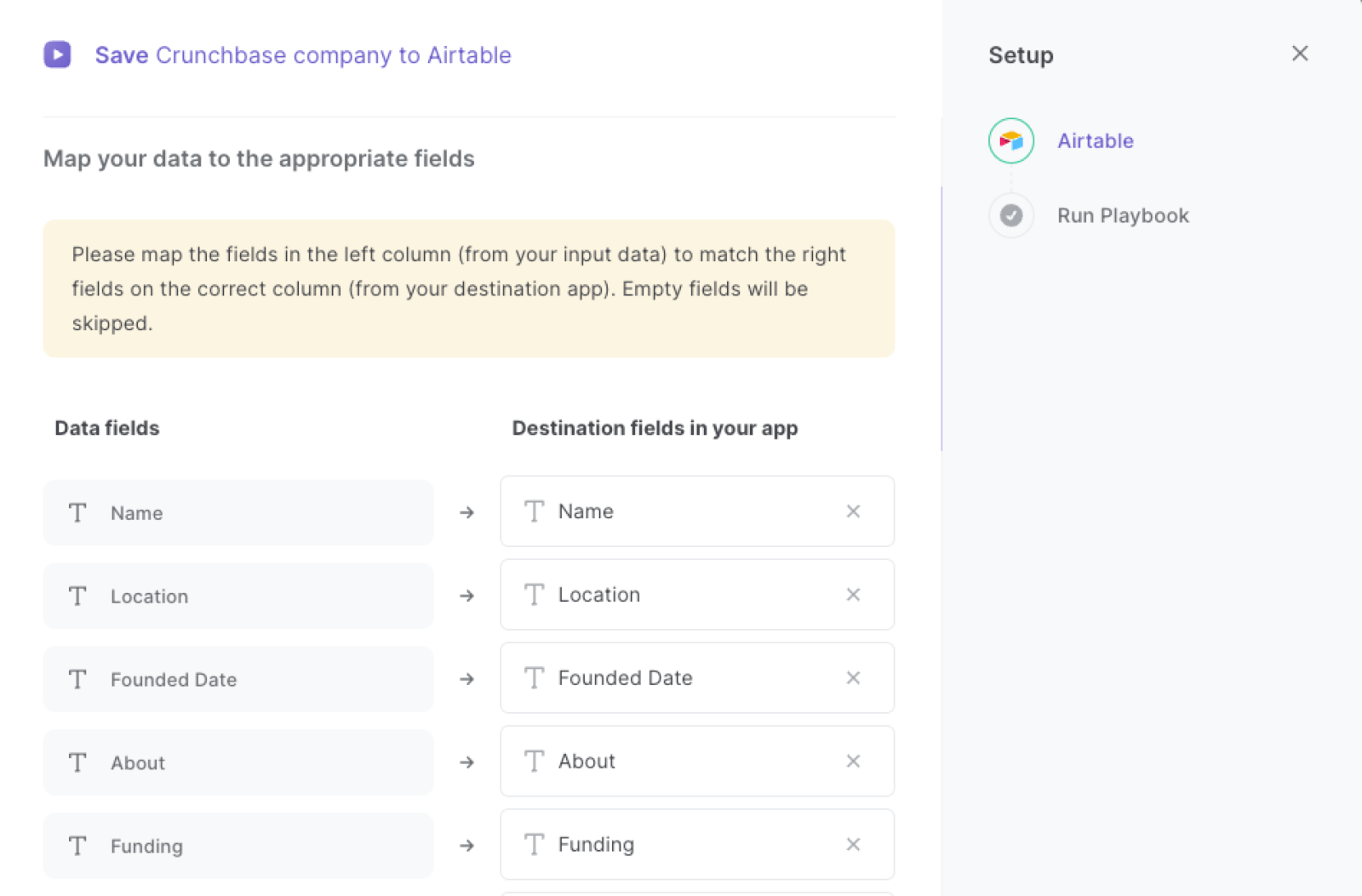Image resolution: width=1362 pixels, height=896 pixels.
Task: Select the Airtable setup step
Action: pyautogui.click(x=1095, y=140)
